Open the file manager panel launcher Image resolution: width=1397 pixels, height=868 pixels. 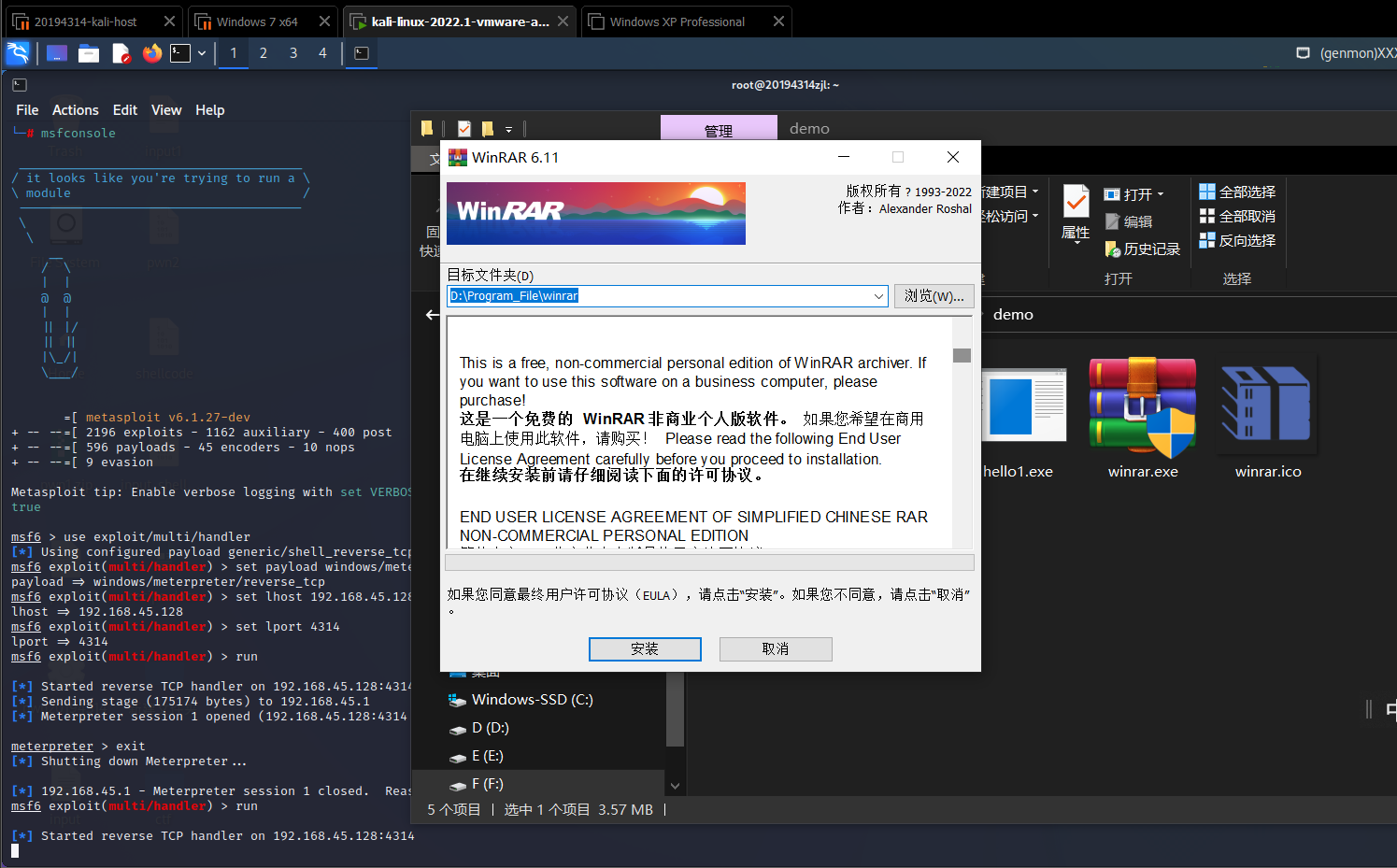pyautogui.click(x=89, y=53)
